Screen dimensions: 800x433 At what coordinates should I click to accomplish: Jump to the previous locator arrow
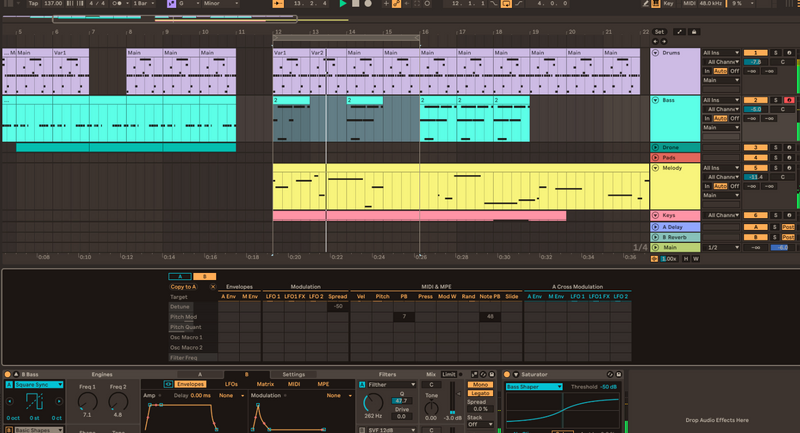point(656,41)
